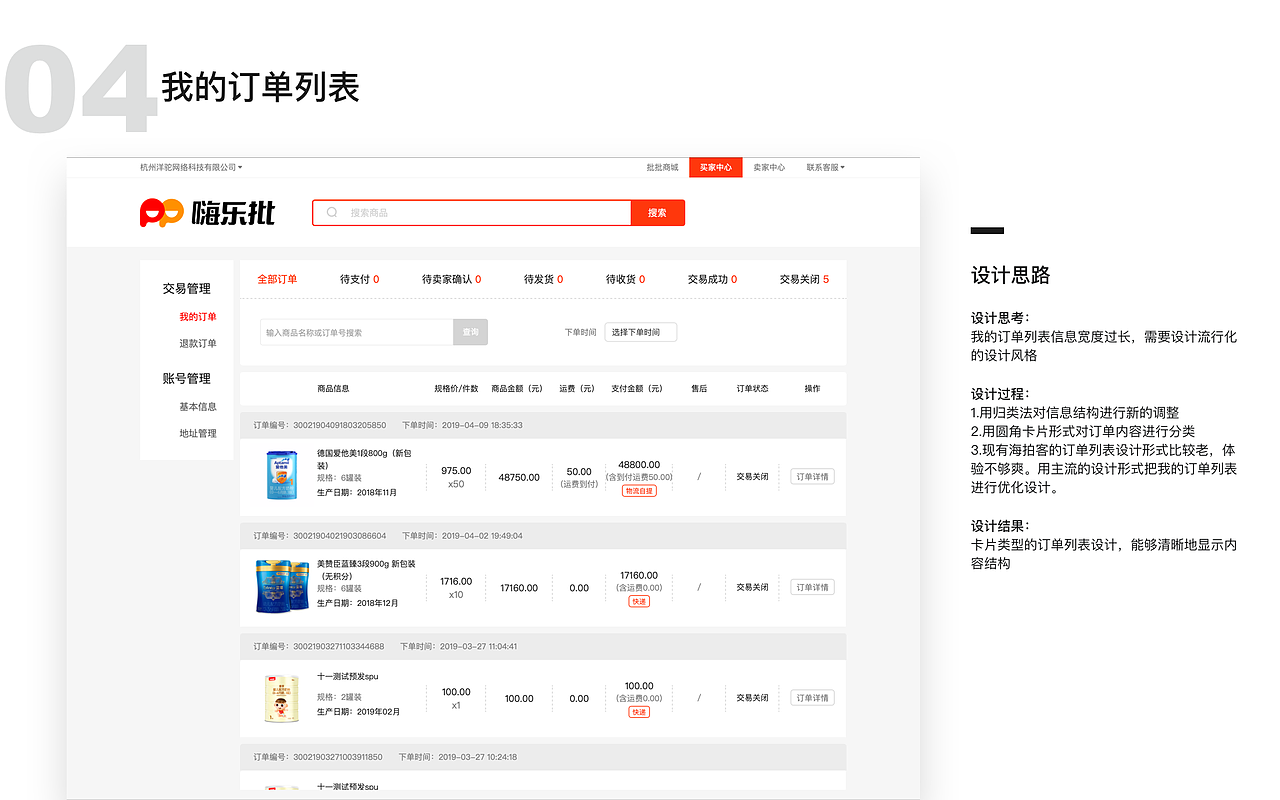Switch to the 买家中心 tab
The height and width of the screenshot is (800, 1280).
point(715,167)
